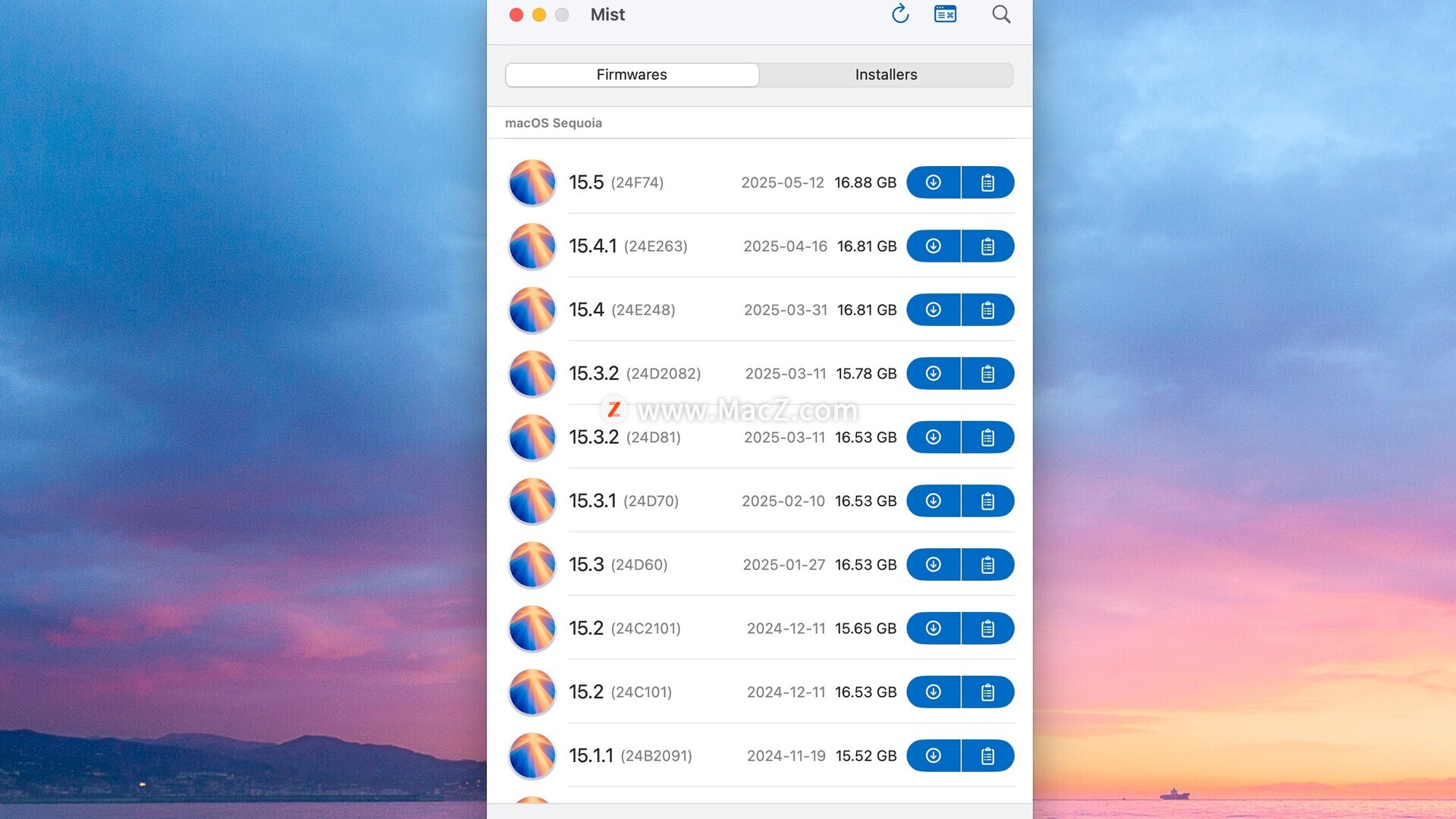Switch to the Firmwares tab
Image resolution: width=1456 pixels, height=819 pixels.
(632, 74)
